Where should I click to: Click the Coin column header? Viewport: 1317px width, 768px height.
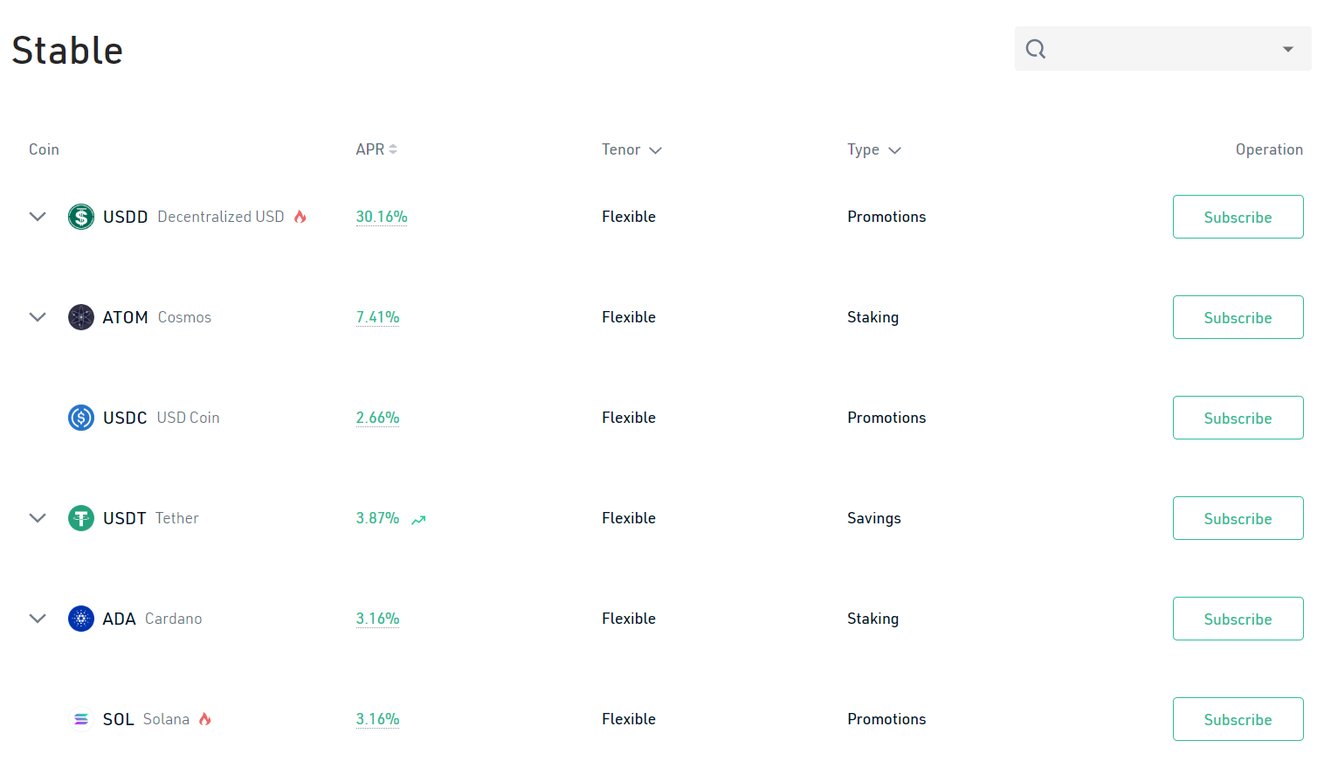tap(44, 149)
